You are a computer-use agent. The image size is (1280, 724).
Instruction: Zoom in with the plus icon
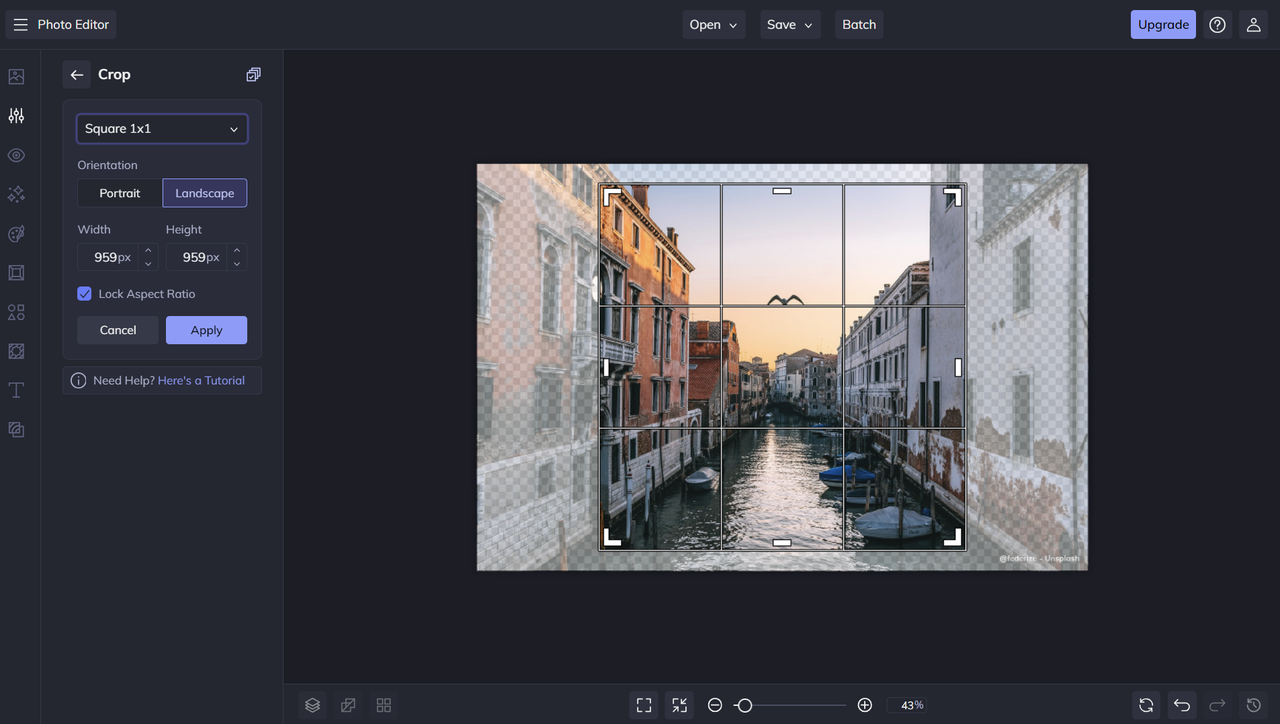tap(865, 705)
